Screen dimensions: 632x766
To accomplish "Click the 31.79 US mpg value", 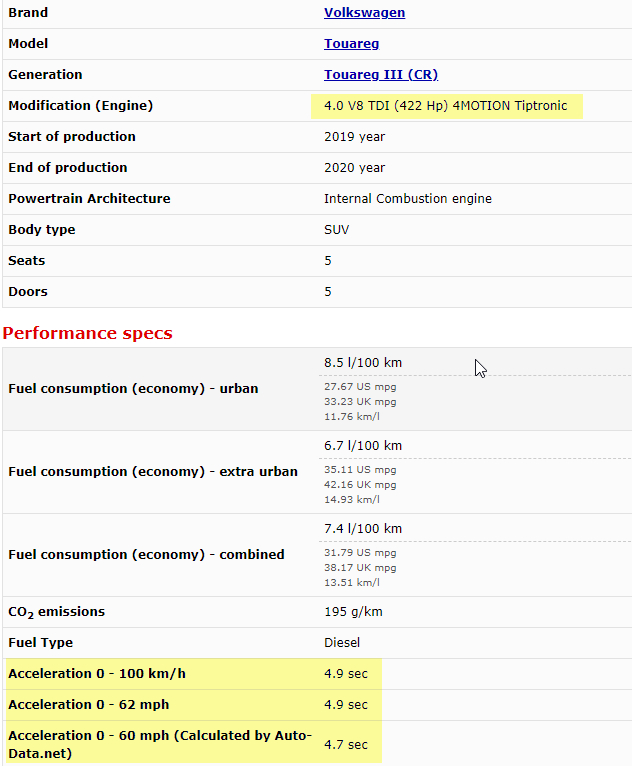I will click(360, 553).
